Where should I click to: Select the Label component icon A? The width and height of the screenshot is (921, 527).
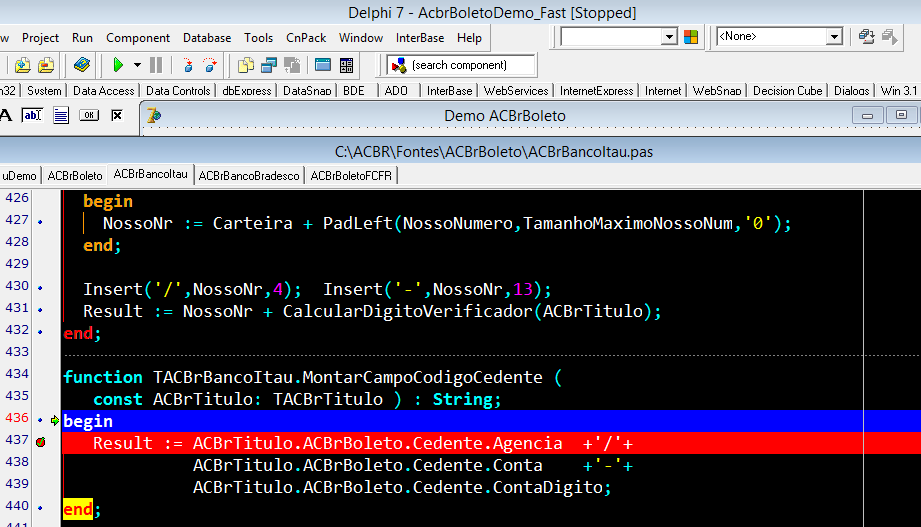6,115
